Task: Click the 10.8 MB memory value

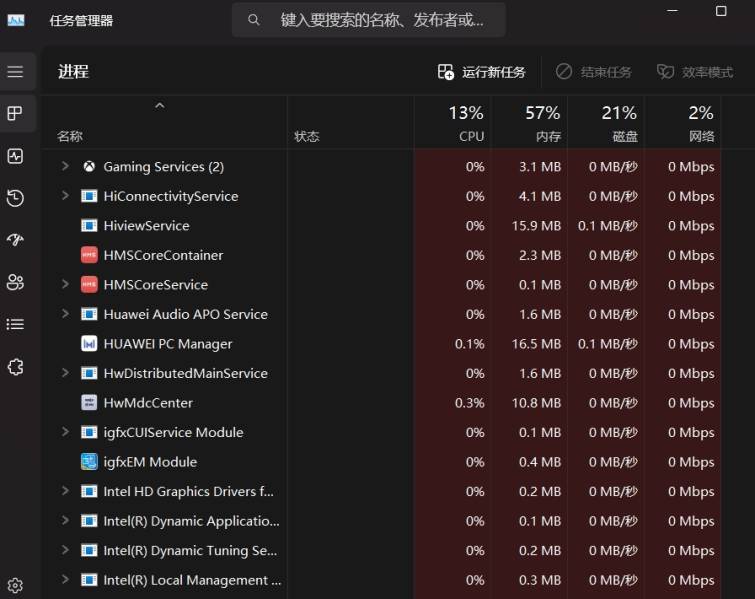Action: click(536, 403)
